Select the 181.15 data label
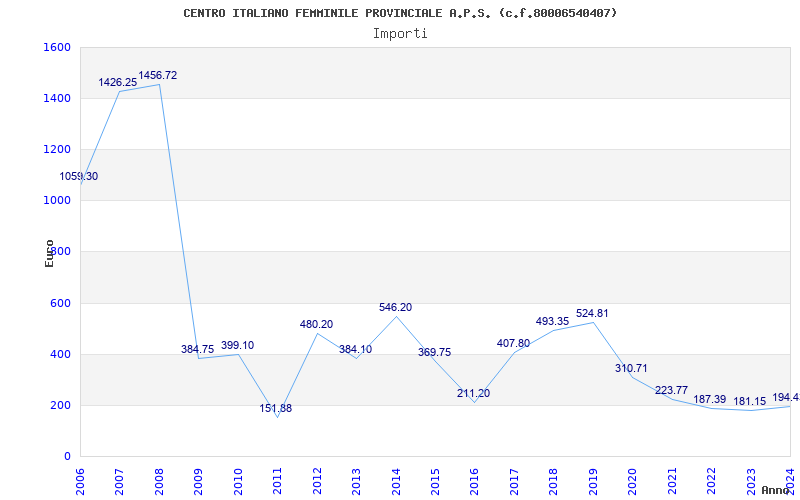Screen dimensions: 800x500 [749, 402]
